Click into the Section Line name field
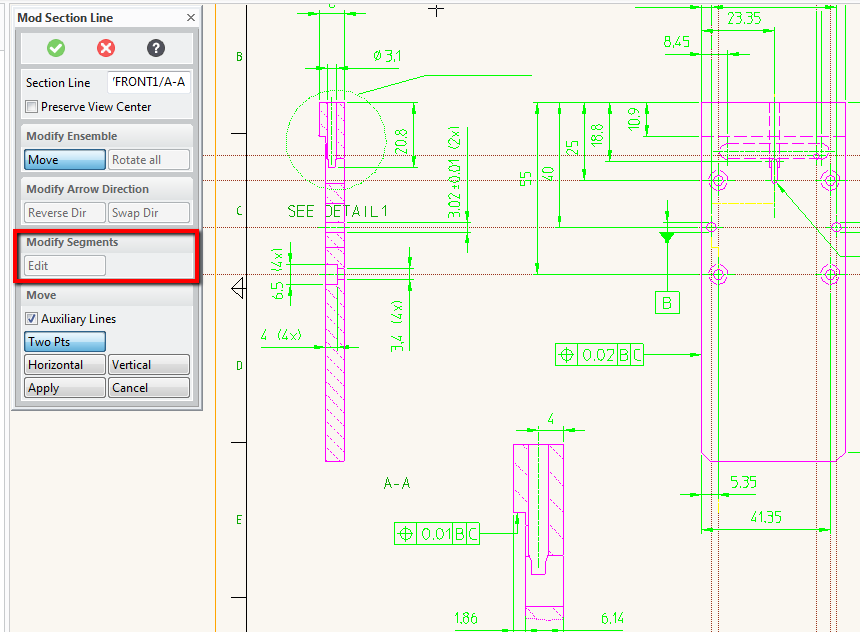 click(148, 82)
